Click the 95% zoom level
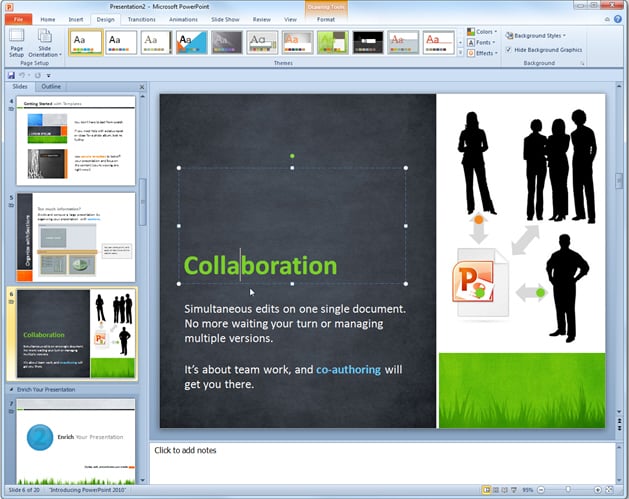The height and width of the screenshot is (499, 629). pos(528,490)
